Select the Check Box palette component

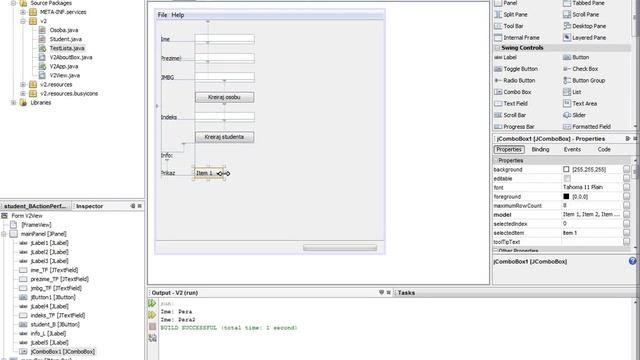580,69
